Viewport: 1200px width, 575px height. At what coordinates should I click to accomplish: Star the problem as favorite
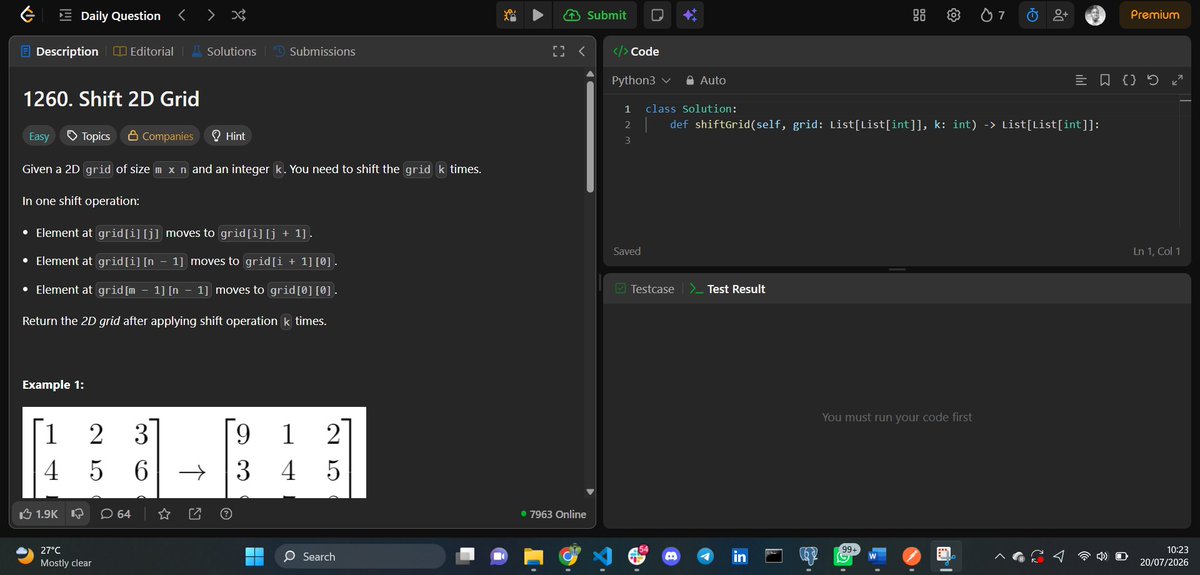164,514
